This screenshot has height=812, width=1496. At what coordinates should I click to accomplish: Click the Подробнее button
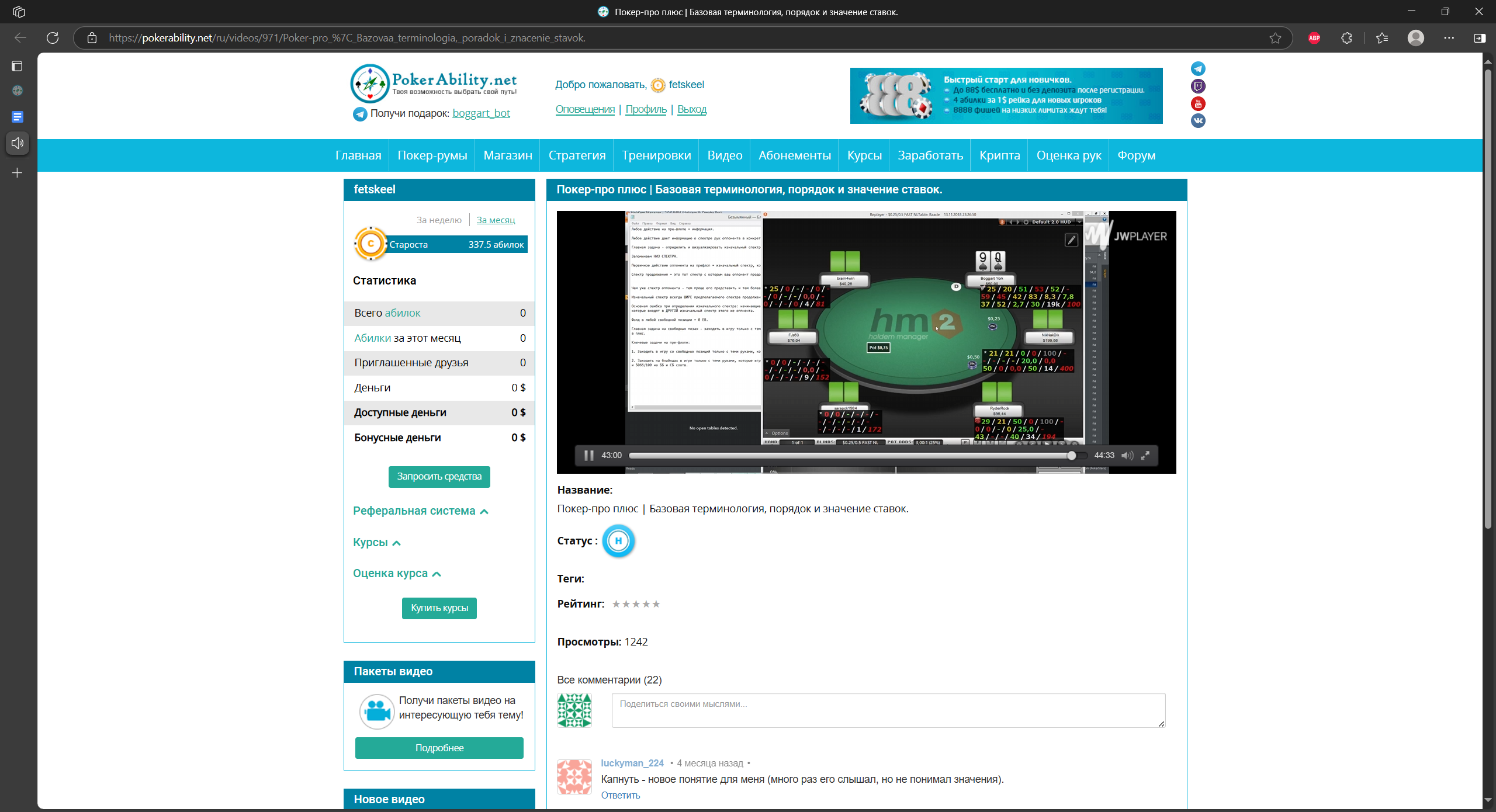tap(439, 748)
